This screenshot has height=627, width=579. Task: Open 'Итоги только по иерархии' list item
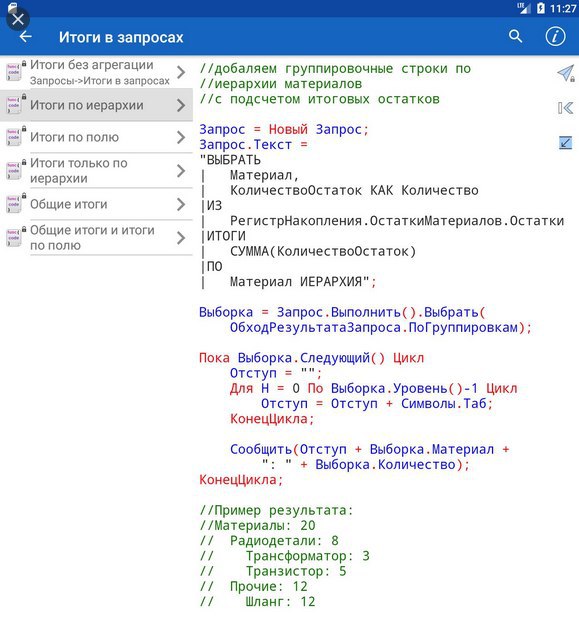point(96,171)
